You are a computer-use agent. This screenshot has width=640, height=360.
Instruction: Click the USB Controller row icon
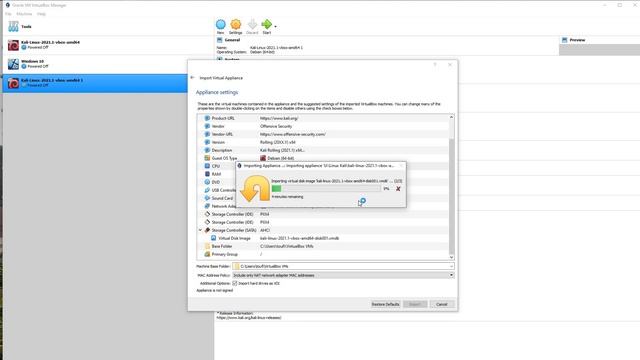tap(207, 190)
